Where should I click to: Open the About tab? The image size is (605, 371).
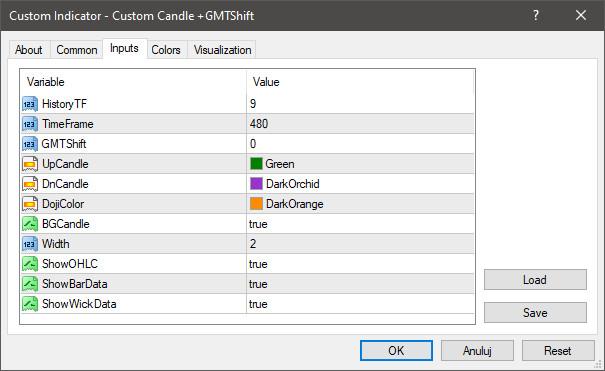point(29,50)
